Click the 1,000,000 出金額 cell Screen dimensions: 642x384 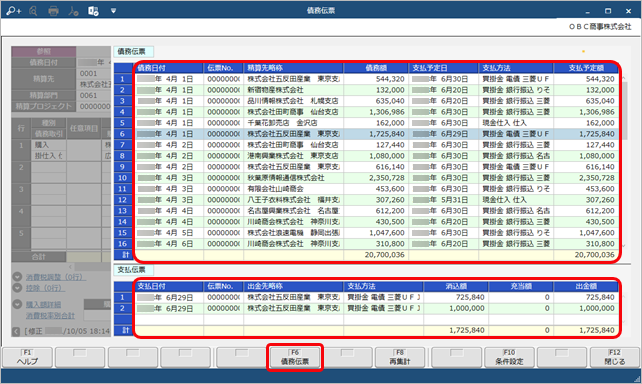[585, 308]
